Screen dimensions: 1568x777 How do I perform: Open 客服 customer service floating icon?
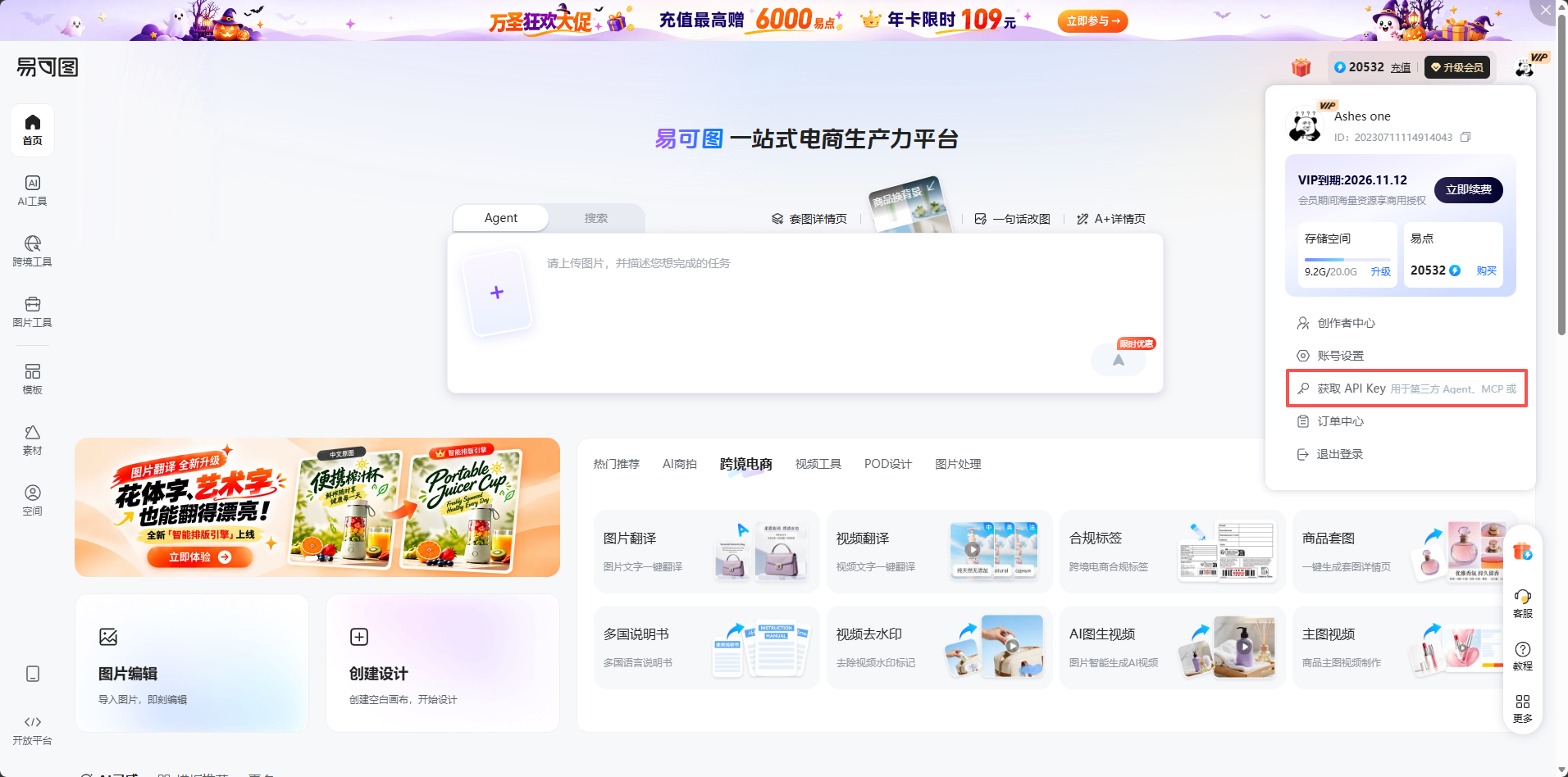1523,603
